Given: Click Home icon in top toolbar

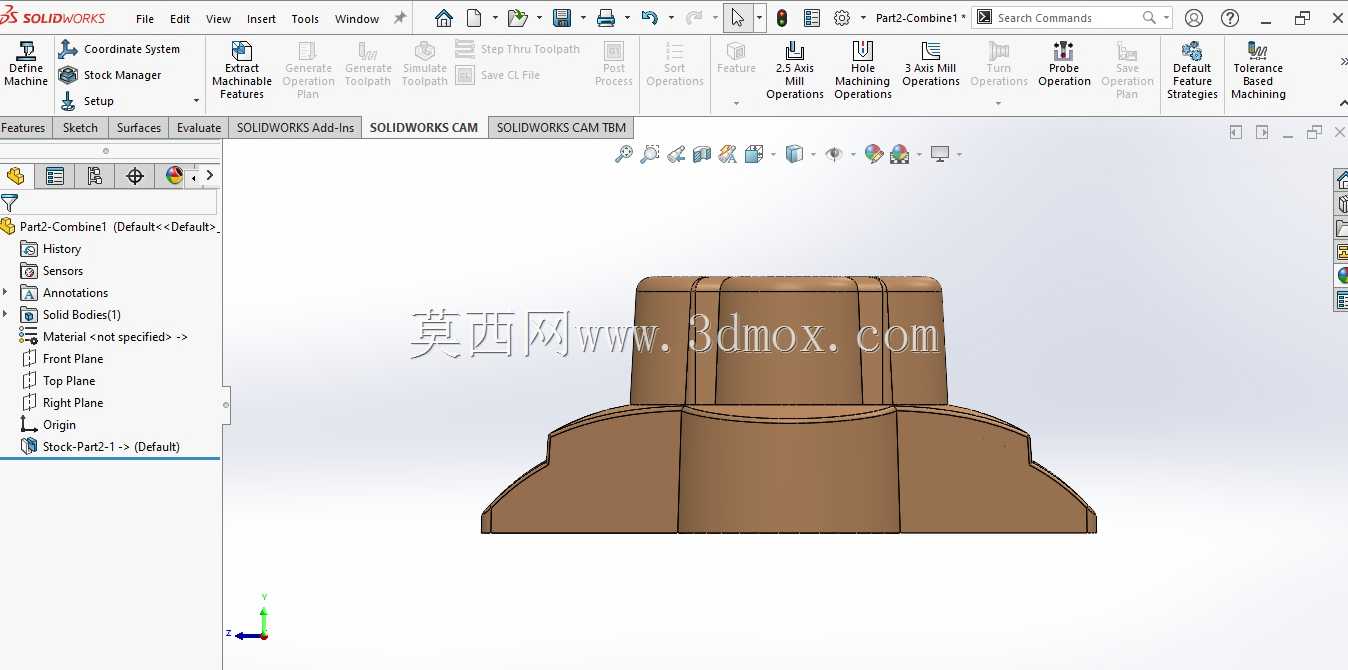Looking at the screenshot, I should tap(444, 18).
